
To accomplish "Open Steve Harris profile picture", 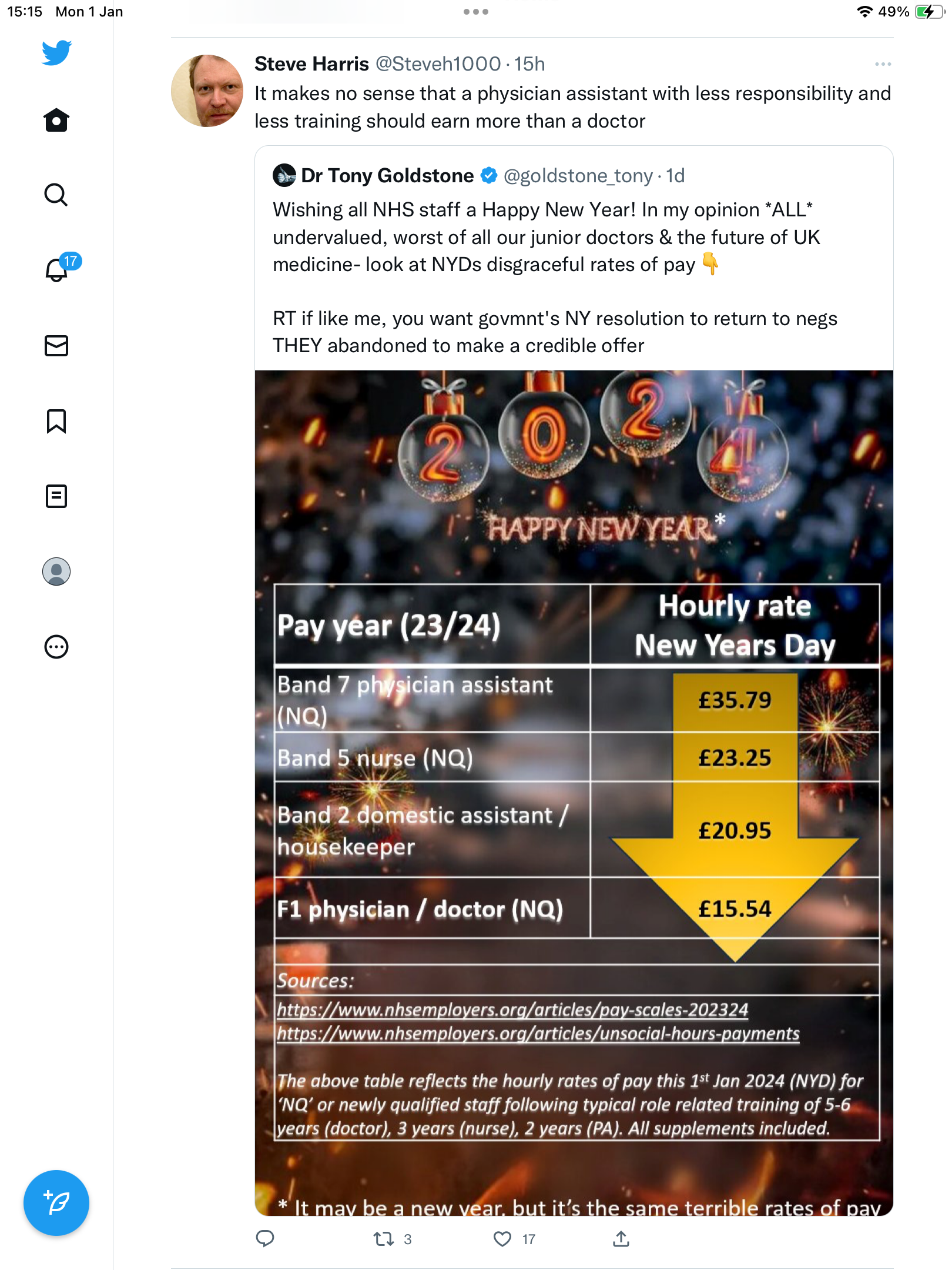I will click(x=207, y=91).
